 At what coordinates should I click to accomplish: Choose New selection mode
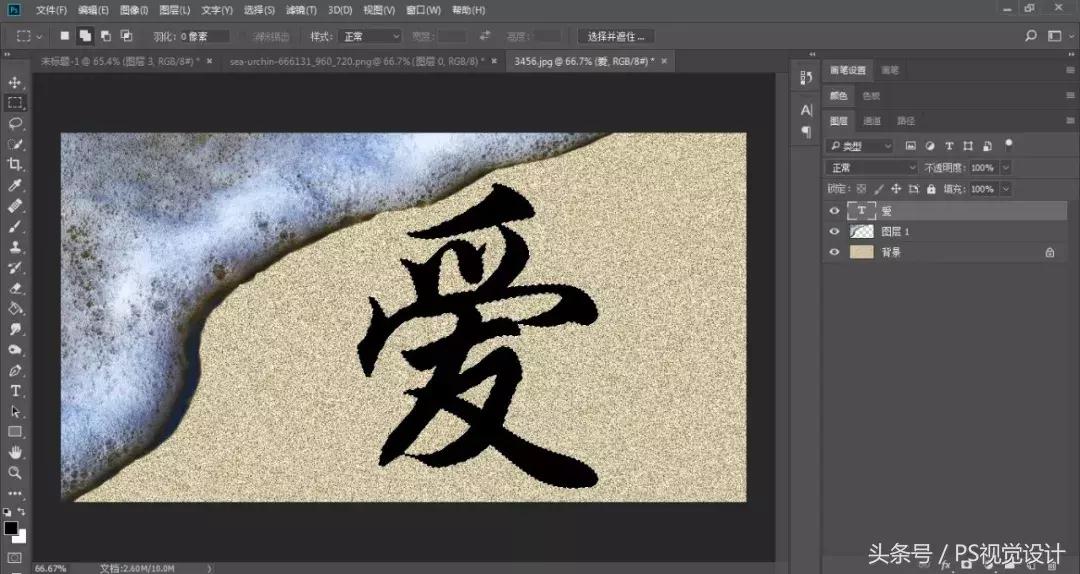click(x=65, y=36)
